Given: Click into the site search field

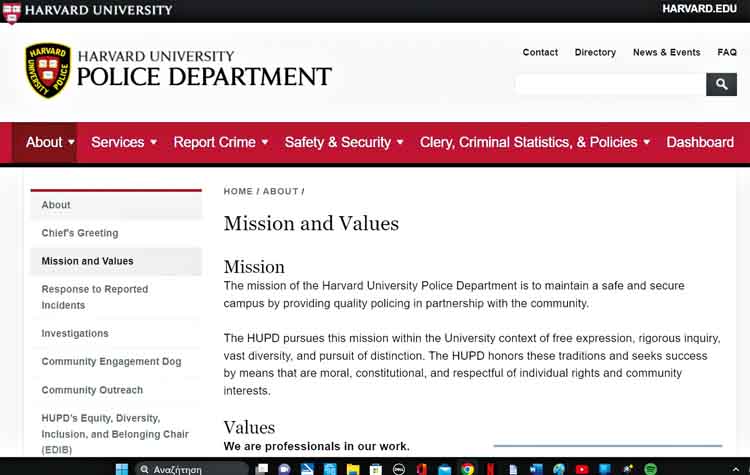Looking at the screenshot, I should point(610,85).
